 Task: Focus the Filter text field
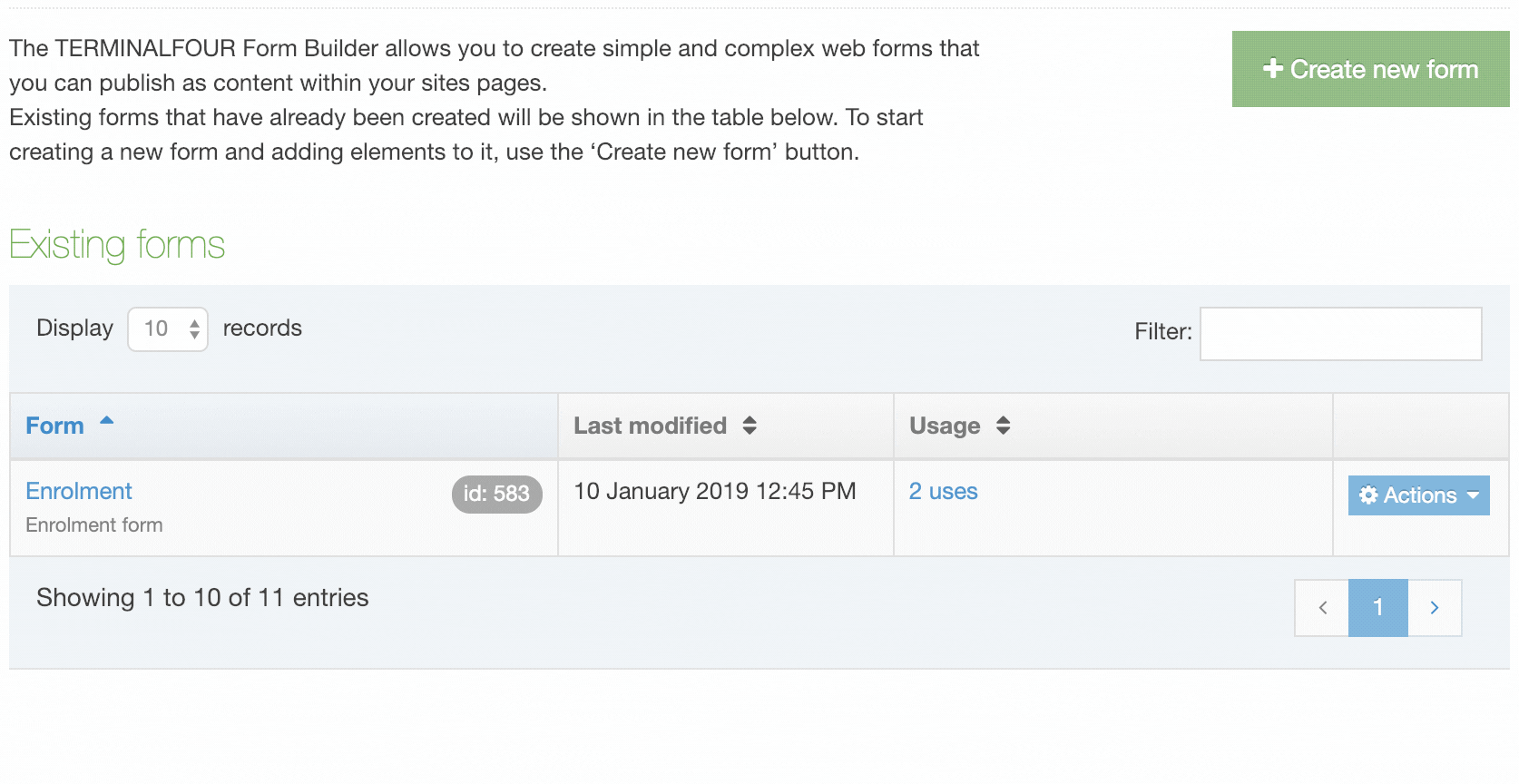(1340, 334)
